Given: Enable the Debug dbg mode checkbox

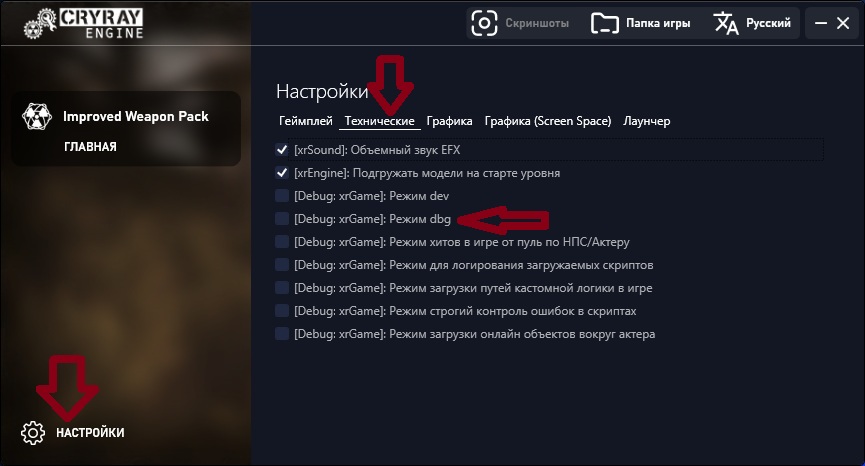Looking at the screenshot, I should (x=282, y=219).
